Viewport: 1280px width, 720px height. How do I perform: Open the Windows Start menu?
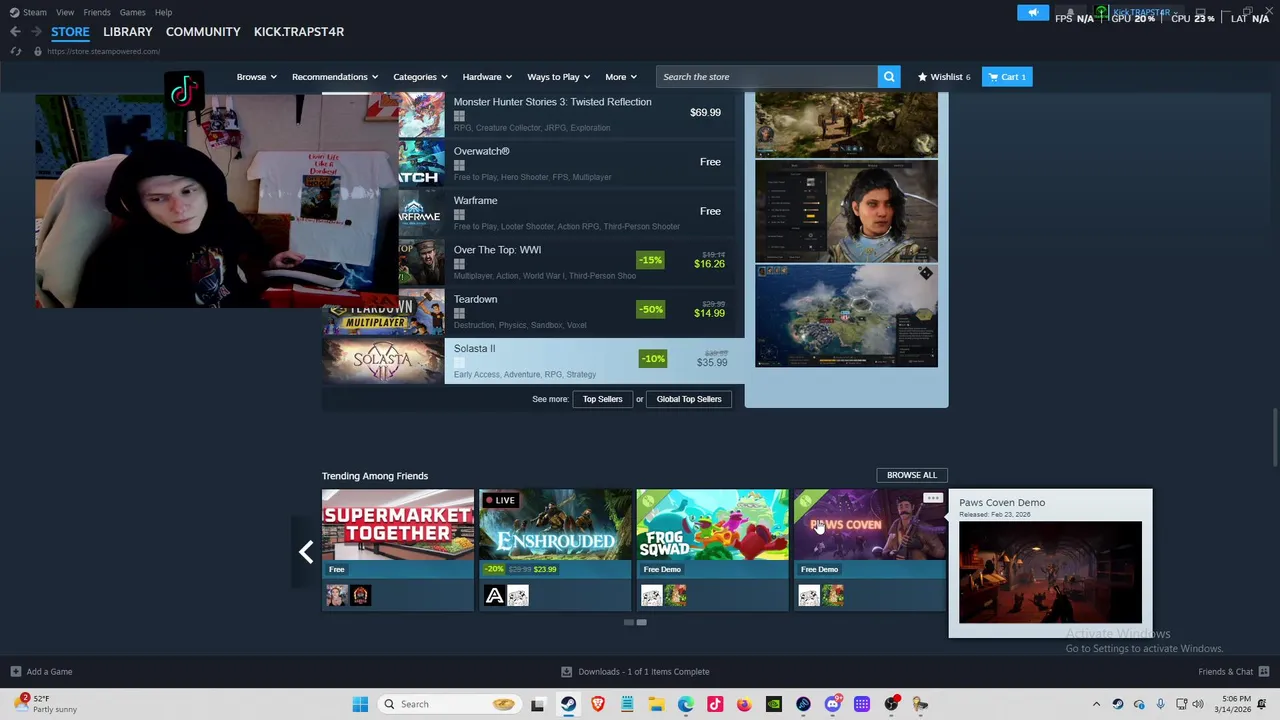point(360,704)
